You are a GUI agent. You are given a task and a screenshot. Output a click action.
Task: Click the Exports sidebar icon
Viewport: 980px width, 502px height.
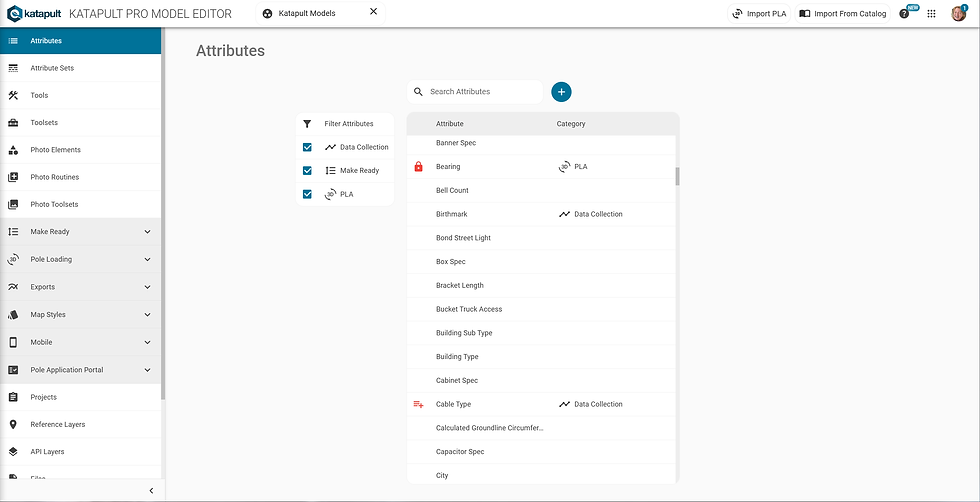click(13, 287)
